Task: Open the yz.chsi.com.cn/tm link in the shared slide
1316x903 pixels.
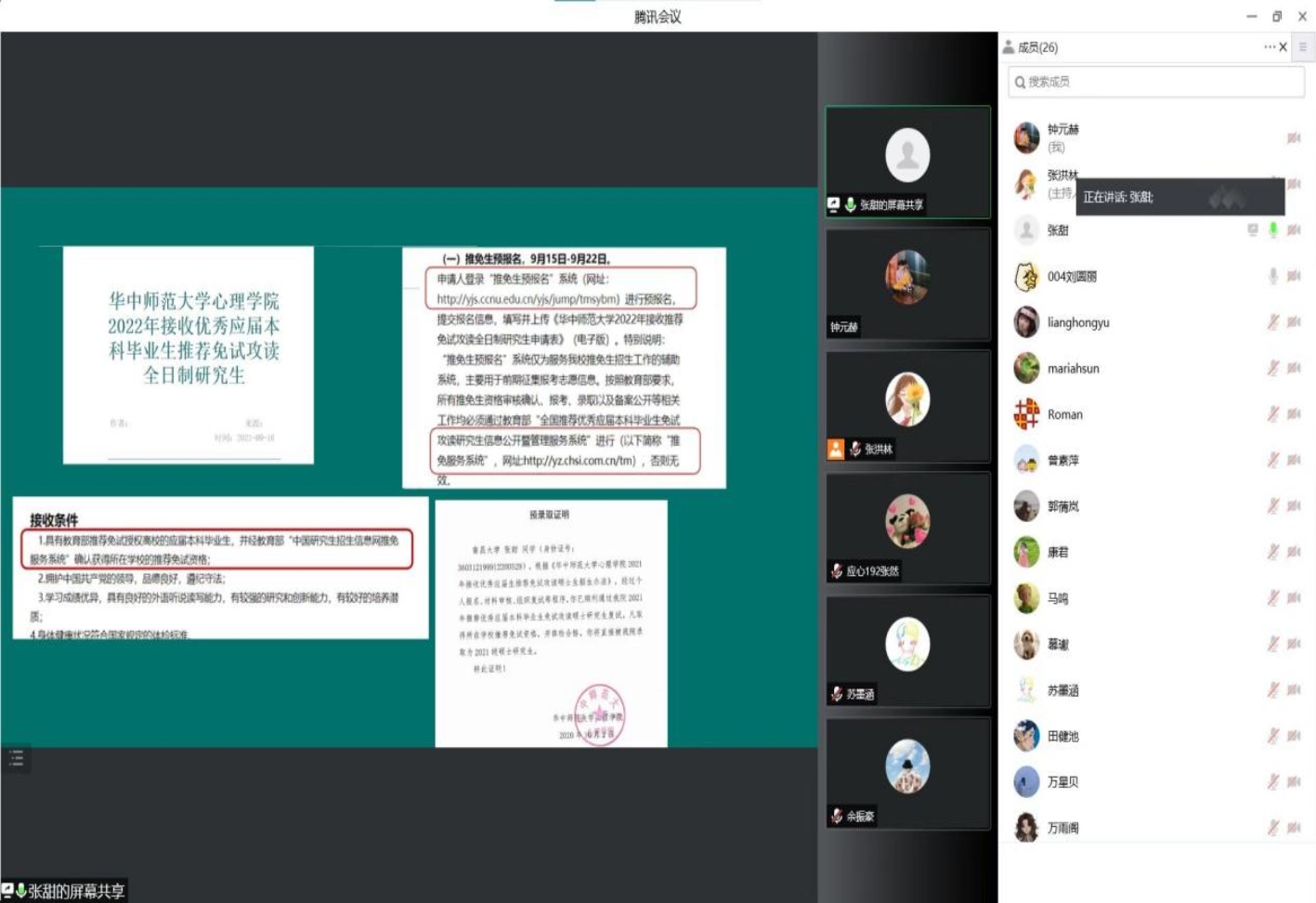Action: pos(580,461)
